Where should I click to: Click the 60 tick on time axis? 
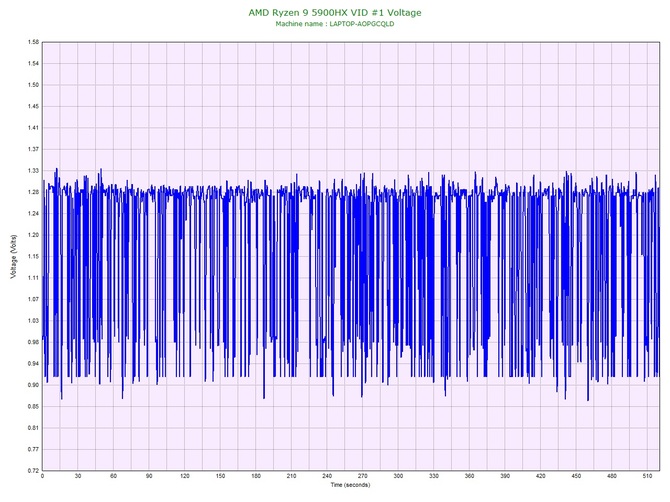click(x=113, y=476)
